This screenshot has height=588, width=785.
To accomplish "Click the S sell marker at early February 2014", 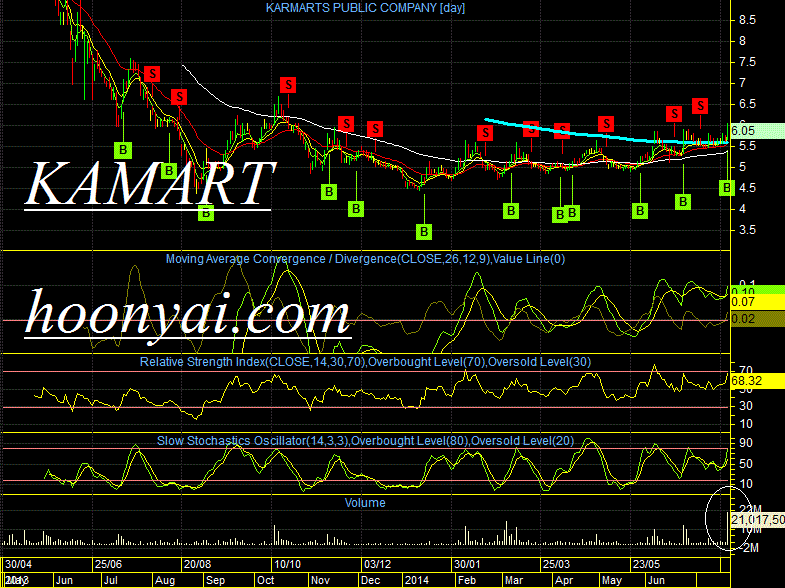I will click(x=485, y=133).
